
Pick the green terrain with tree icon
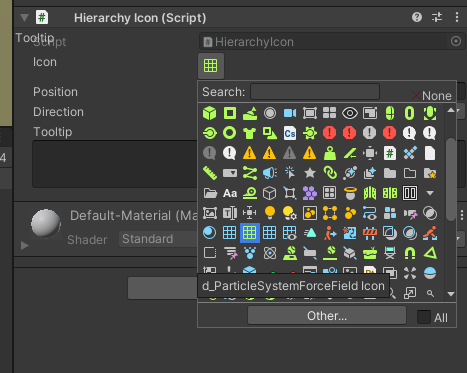250,113
